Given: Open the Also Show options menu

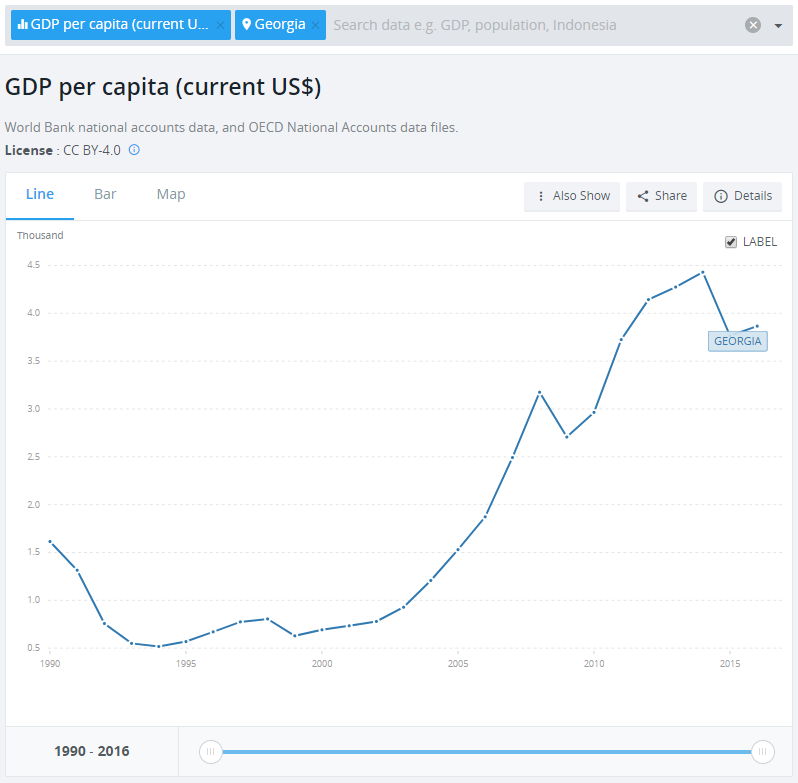Looking at the screenshot, I should (573, 196).
